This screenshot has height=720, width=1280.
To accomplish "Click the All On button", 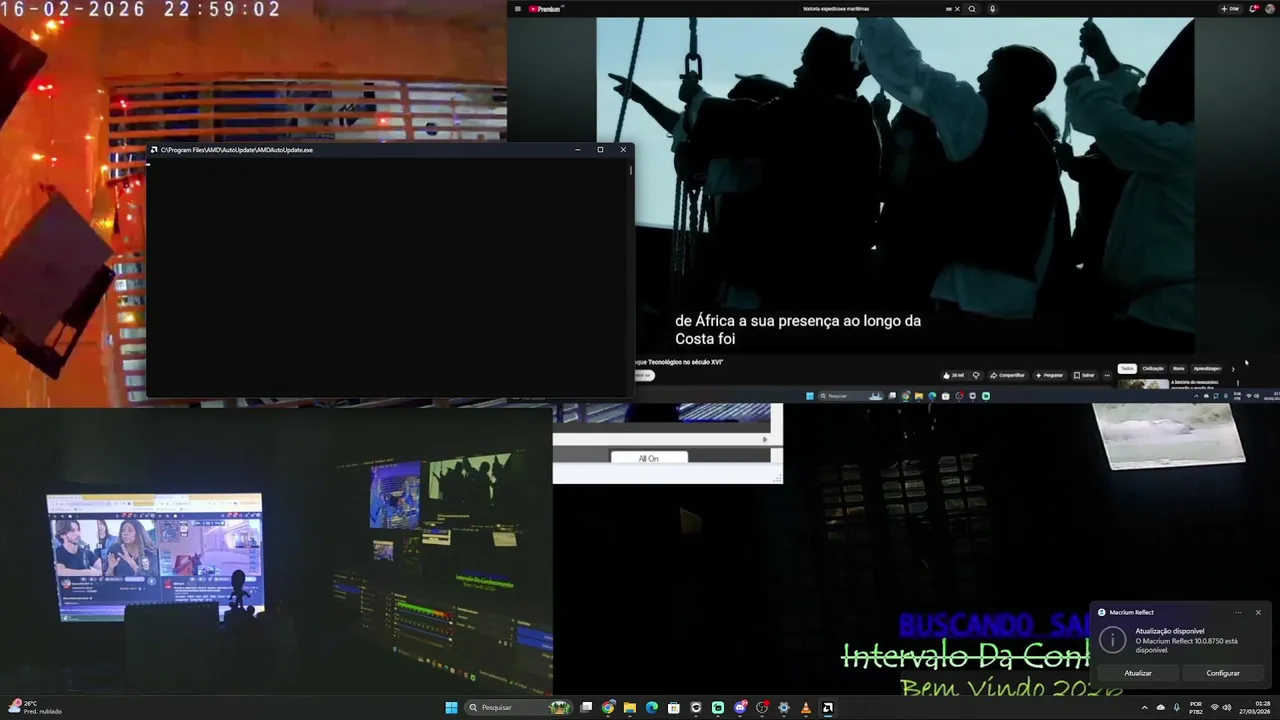I will point(648,458).
